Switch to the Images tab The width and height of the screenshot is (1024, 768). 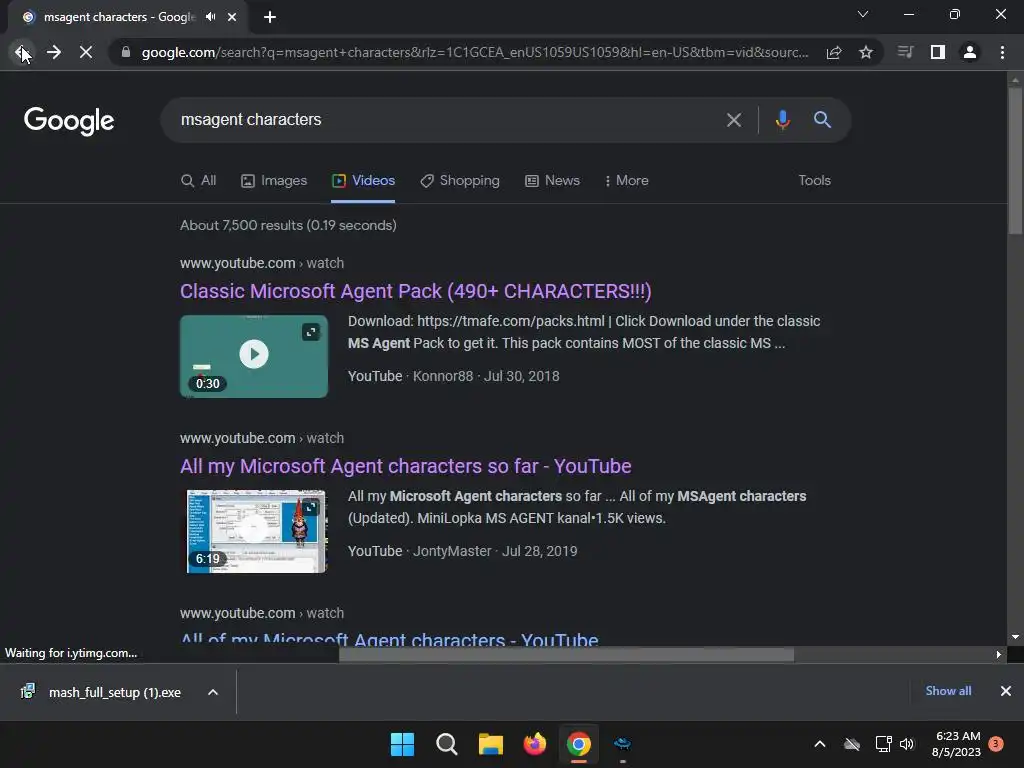tap(274, 181)
